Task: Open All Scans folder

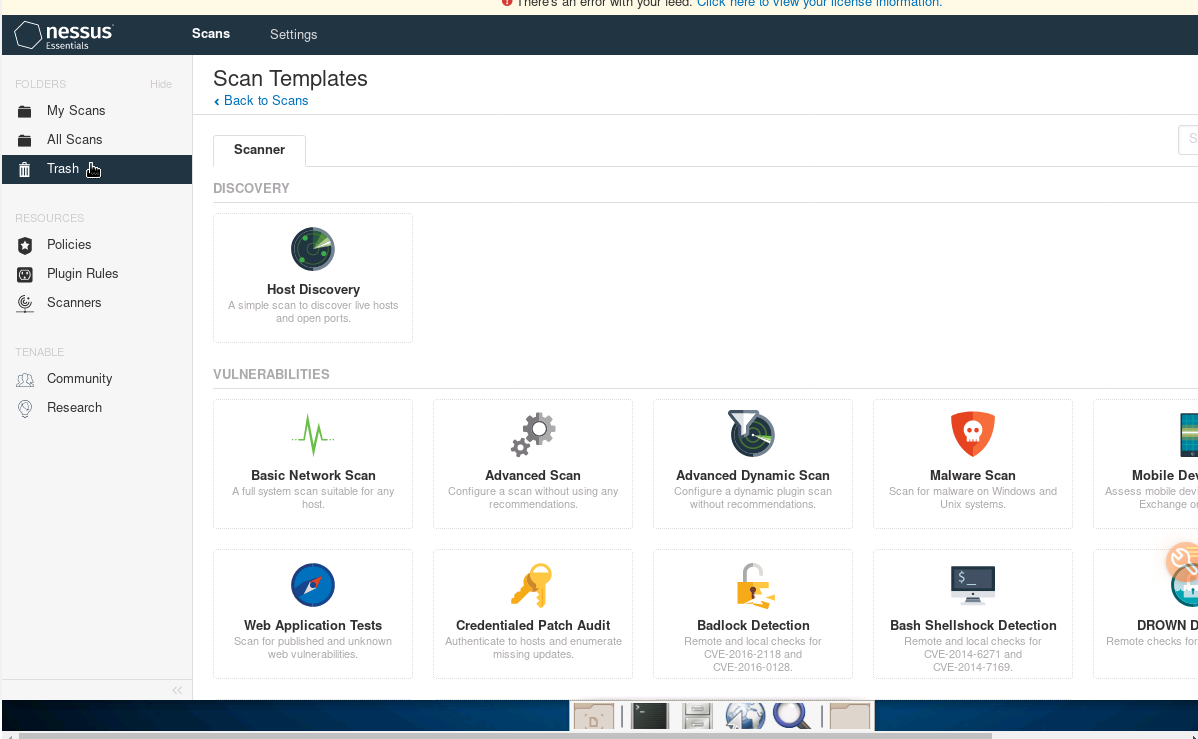Action: point(74,140)
